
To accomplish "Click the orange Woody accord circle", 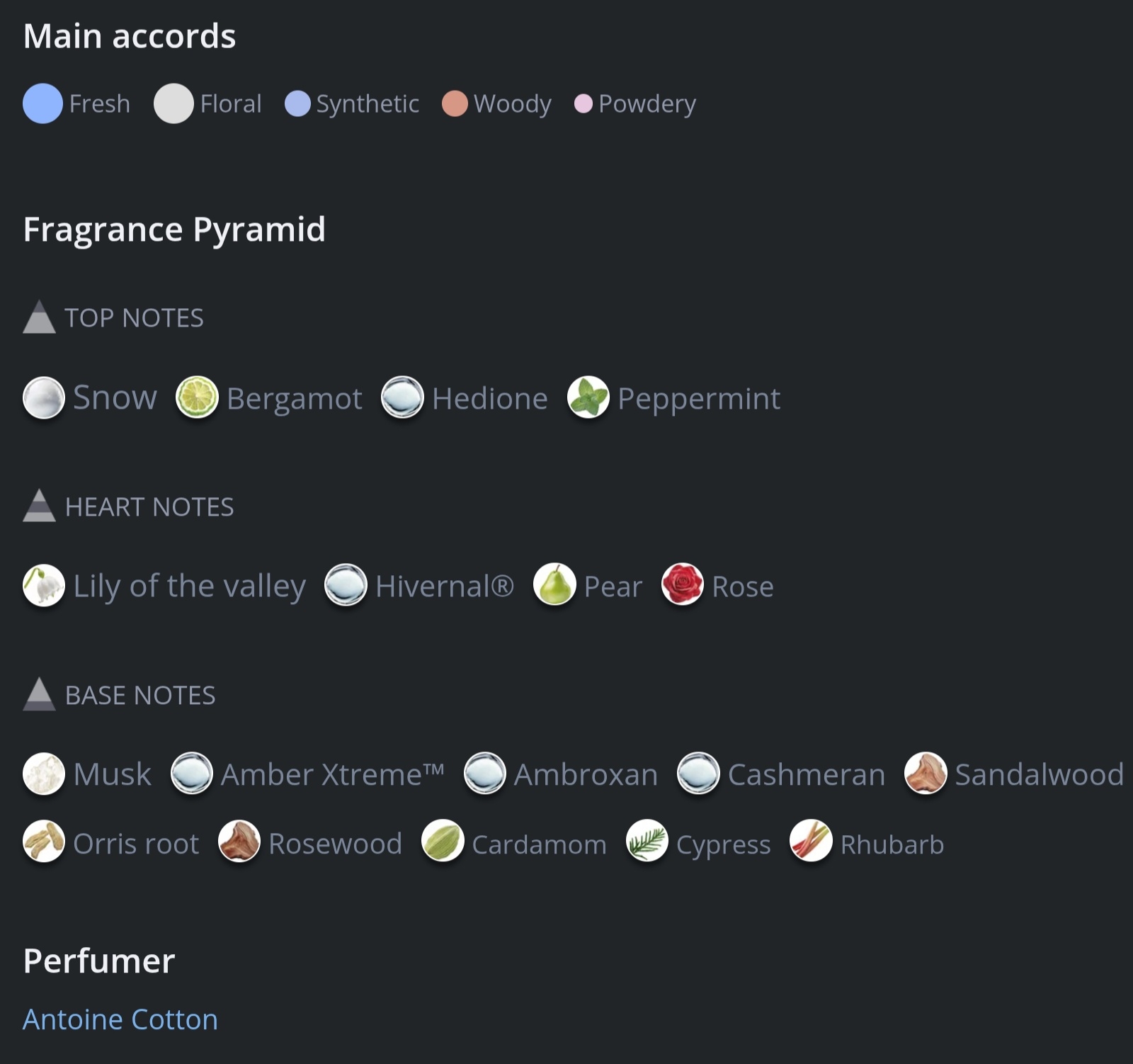I will tap(455, 103).
